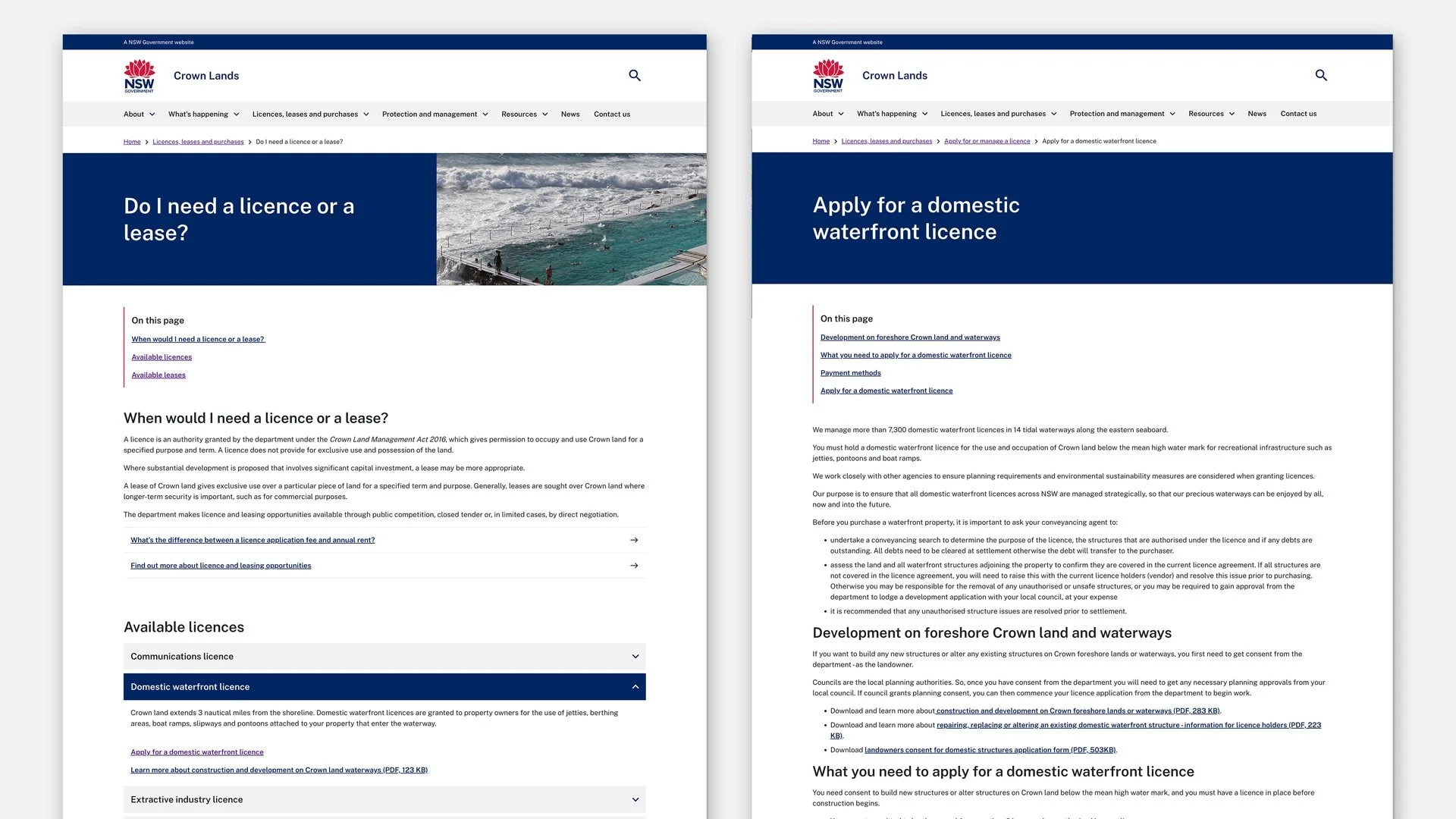Viewport: 1456px width, 819px height.
Task: Click NSW Government logo on left page
Action: 140,76
